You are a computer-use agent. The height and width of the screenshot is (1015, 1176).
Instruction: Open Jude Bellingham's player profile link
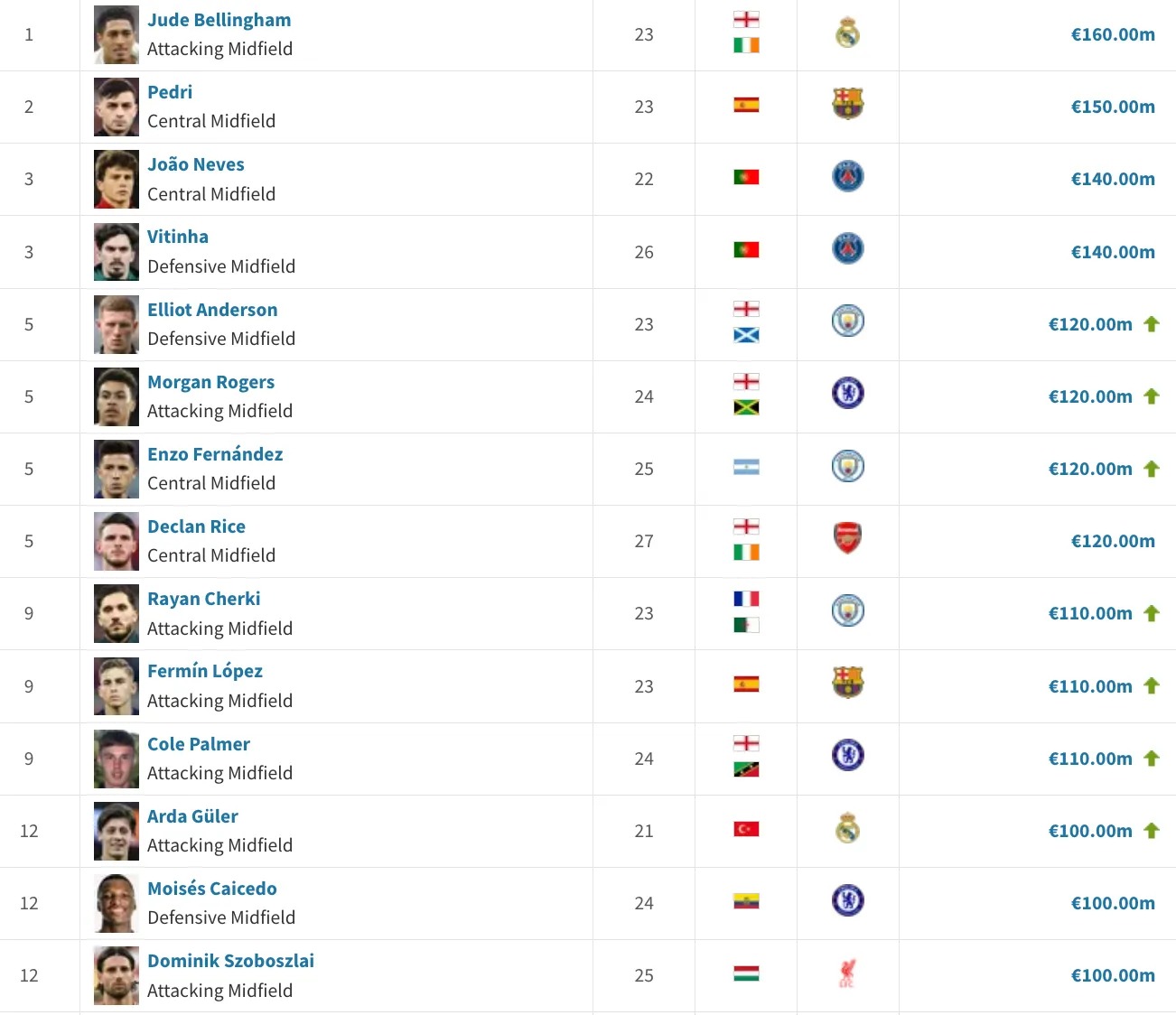click(x=219, y=20)
